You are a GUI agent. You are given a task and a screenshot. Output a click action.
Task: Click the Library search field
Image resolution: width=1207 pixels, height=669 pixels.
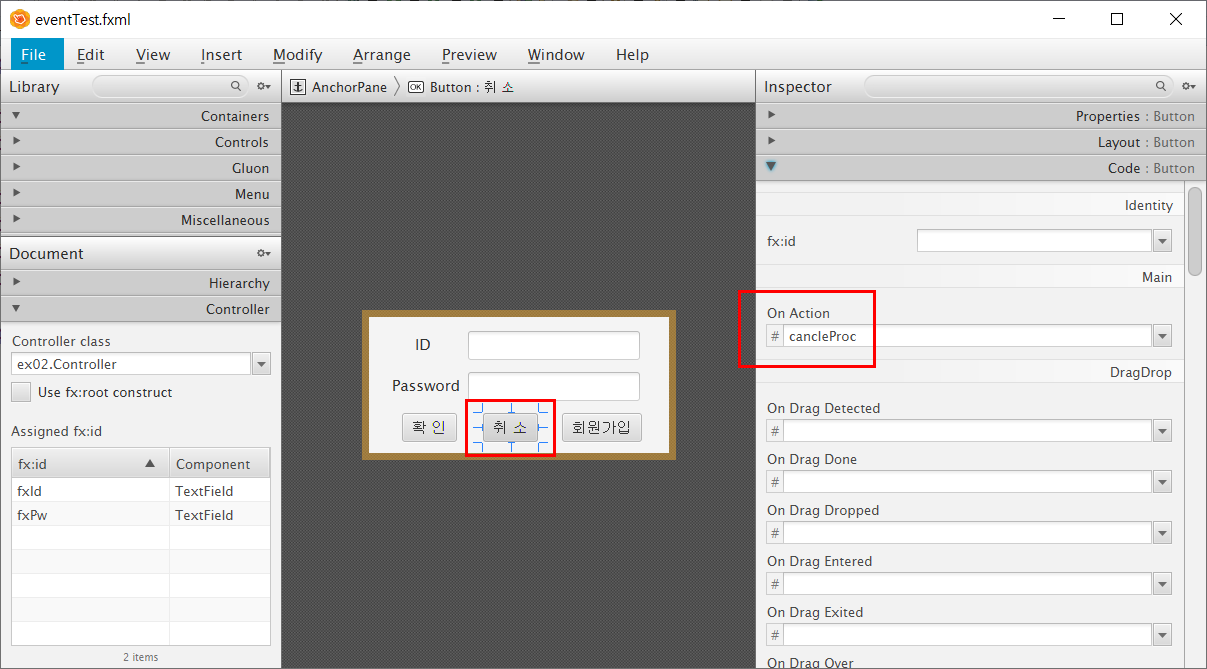[x=169, y=87]
